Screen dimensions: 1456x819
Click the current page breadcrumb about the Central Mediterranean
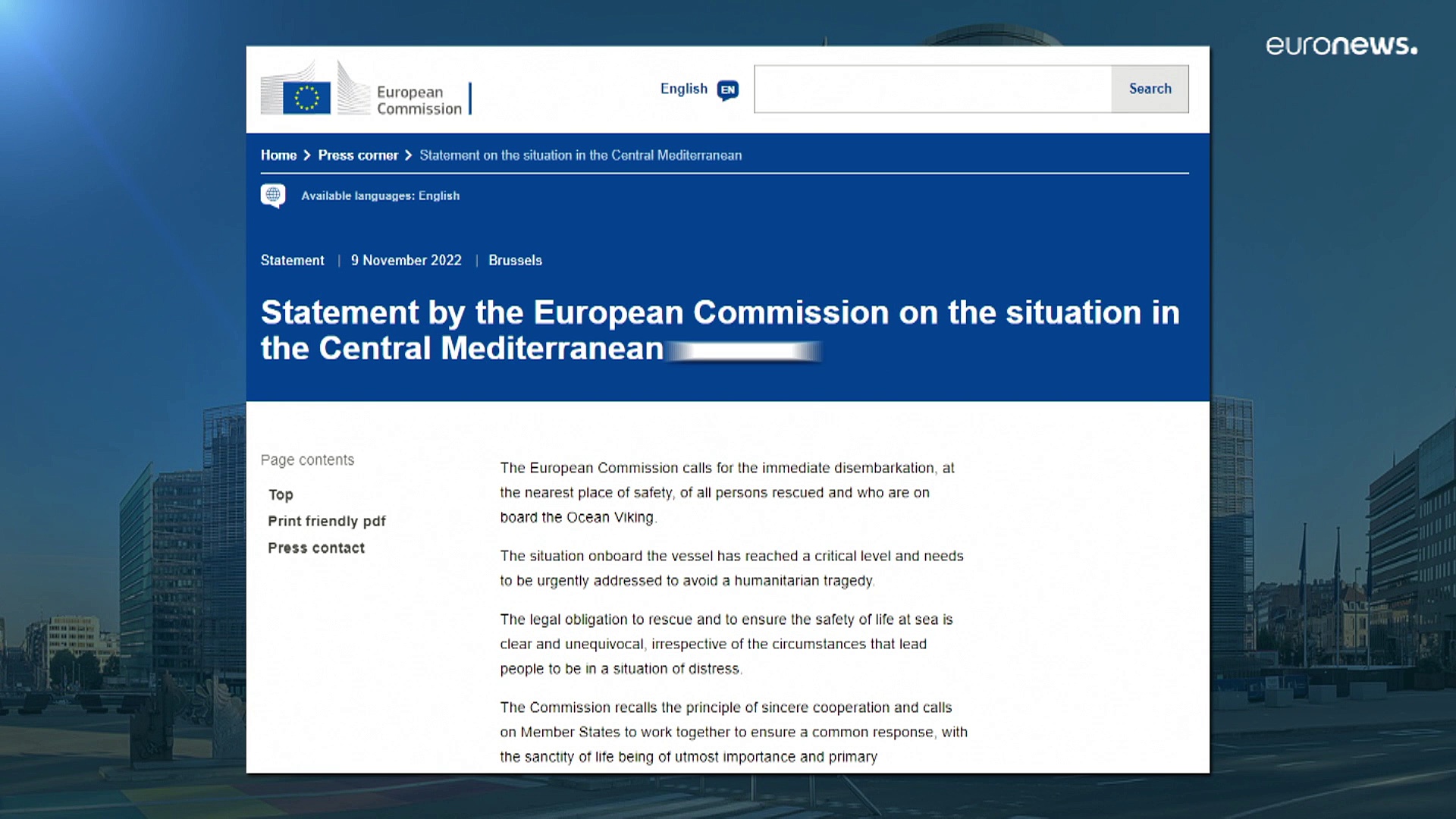click(580, 155)
